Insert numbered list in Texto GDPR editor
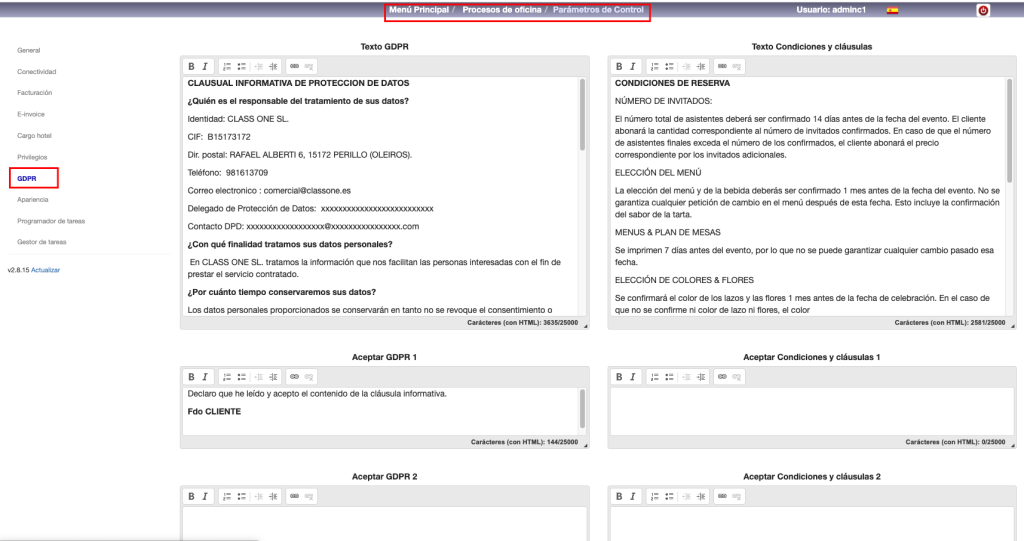 click(x=227, y=66)
